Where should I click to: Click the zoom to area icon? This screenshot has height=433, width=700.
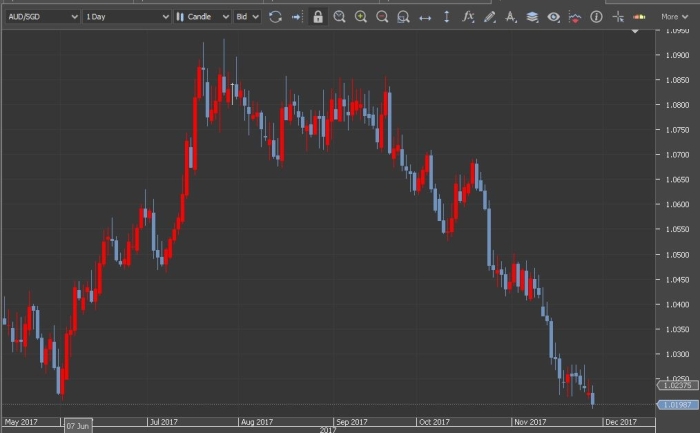pos(404,17)
